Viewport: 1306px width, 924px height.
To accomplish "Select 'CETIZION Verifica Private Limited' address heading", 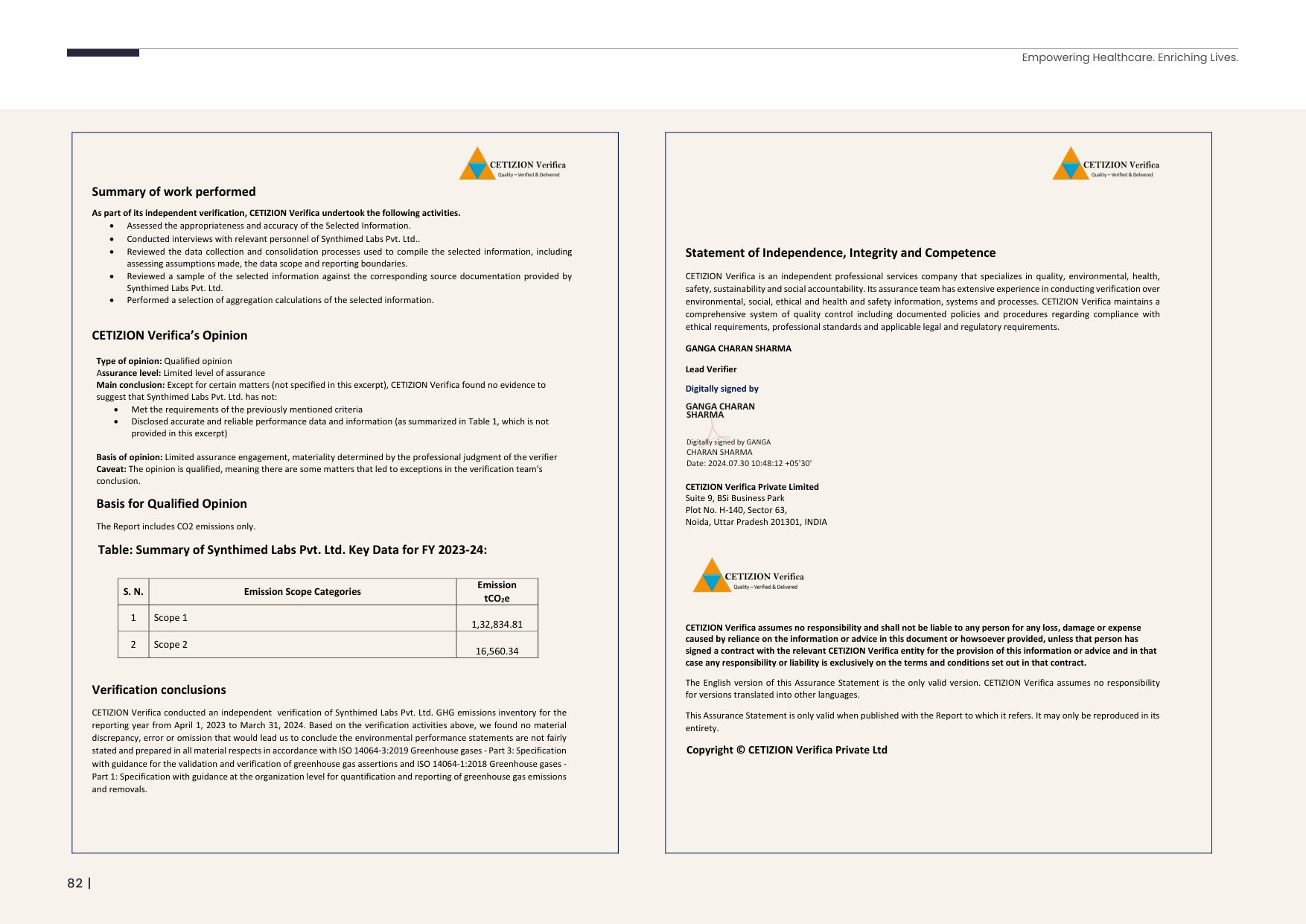I will (752, 487).
